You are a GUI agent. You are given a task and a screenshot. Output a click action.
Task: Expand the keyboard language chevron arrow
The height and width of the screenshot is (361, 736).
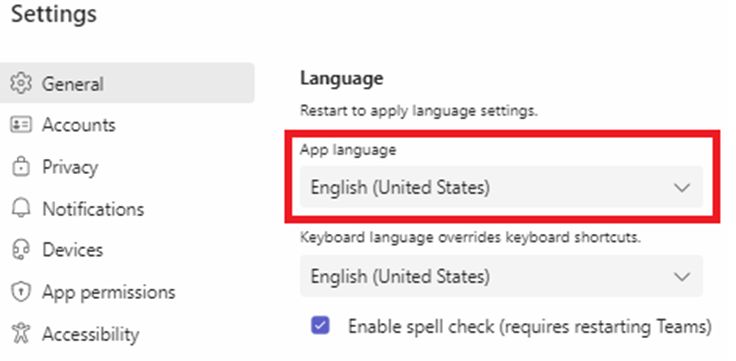[x=682, y=276]
